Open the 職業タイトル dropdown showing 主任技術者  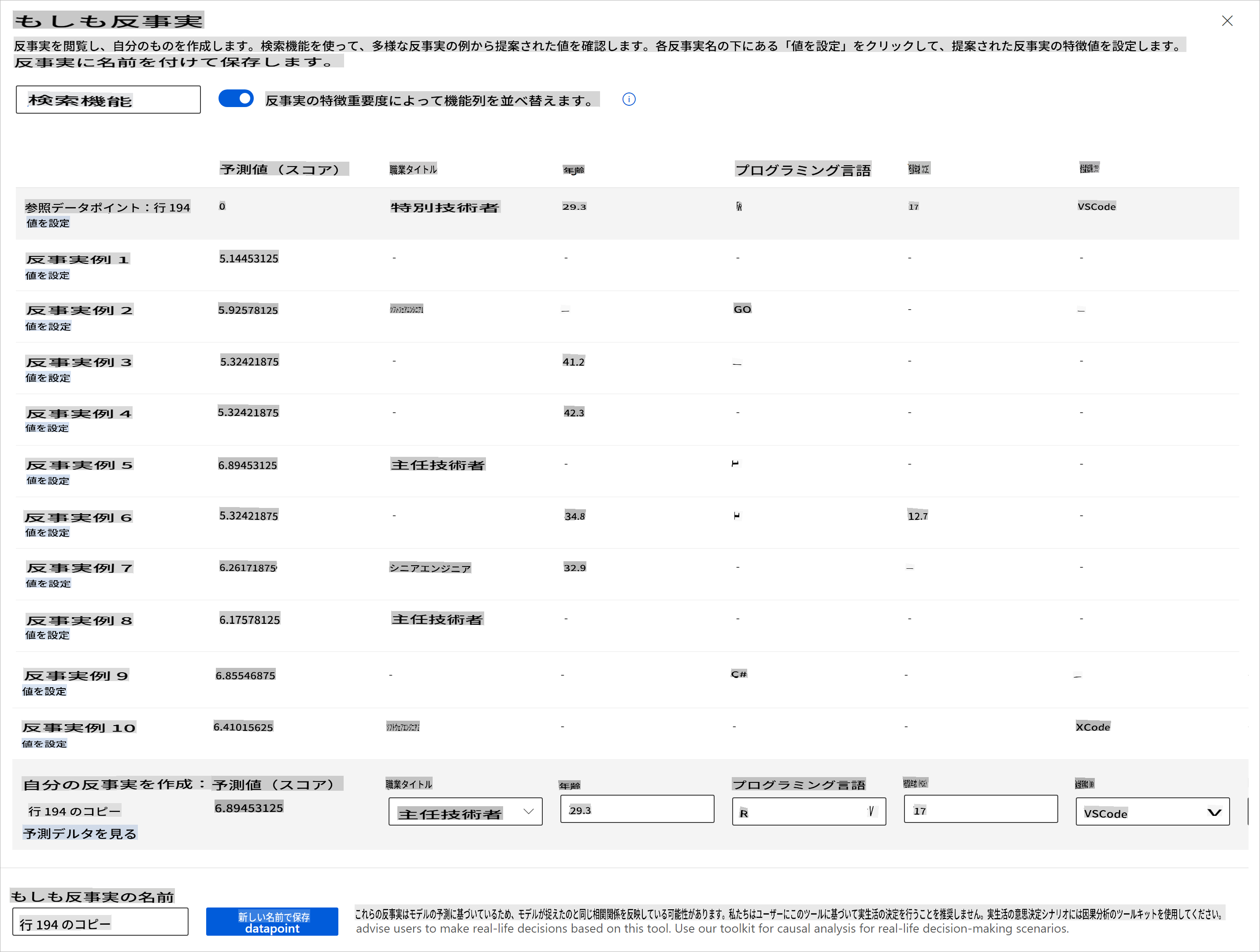tap(465, 812)
